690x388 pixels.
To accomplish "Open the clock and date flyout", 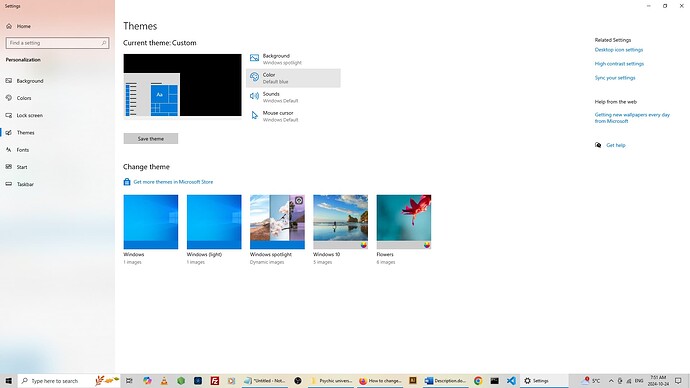I will (x=658, y=381).
